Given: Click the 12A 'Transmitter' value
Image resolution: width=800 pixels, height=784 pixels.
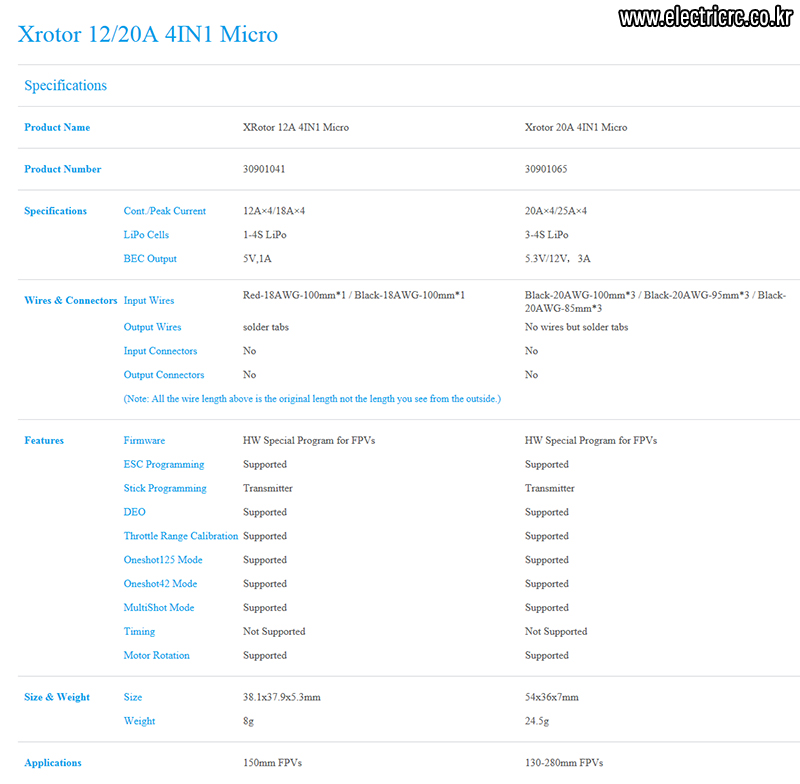Looking at the screenshot, I should (268, 488).
